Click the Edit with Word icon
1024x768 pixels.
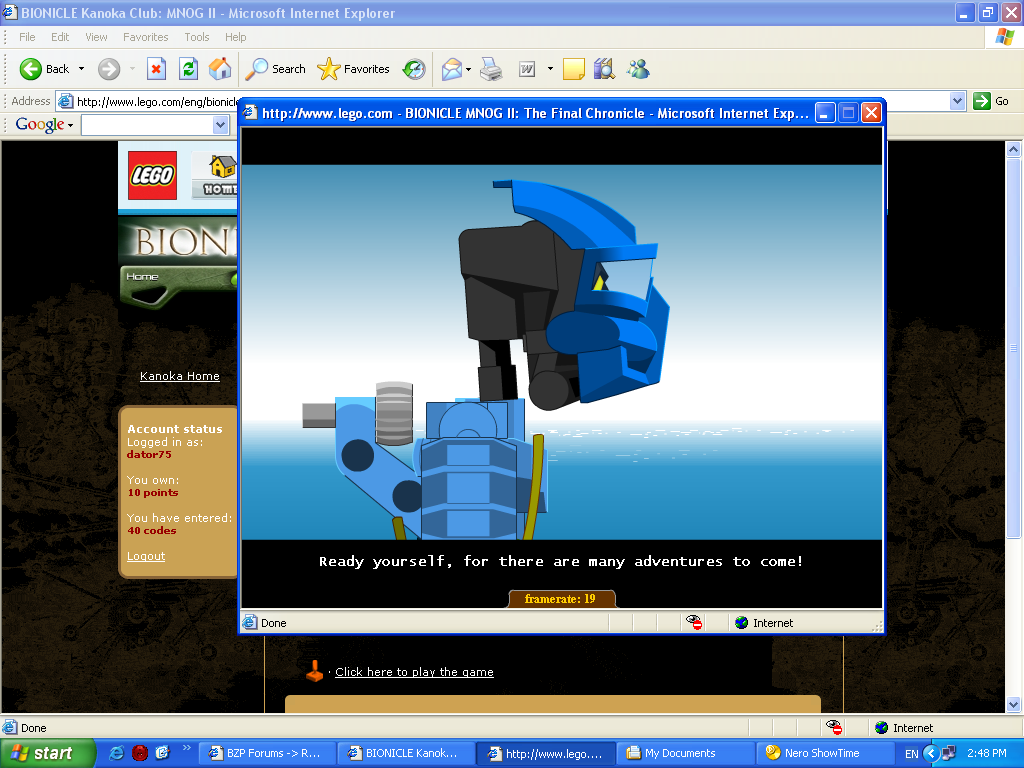pos(526,69)
